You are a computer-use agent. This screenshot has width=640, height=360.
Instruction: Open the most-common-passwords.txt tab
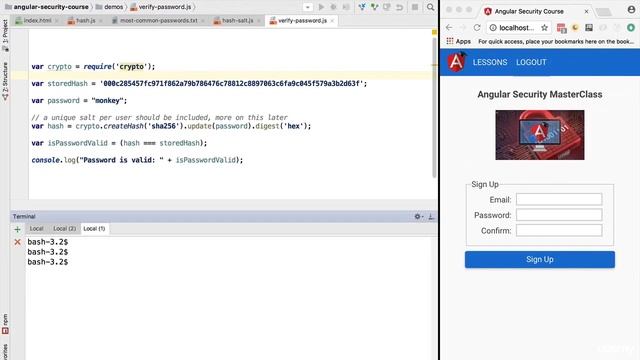158,20
